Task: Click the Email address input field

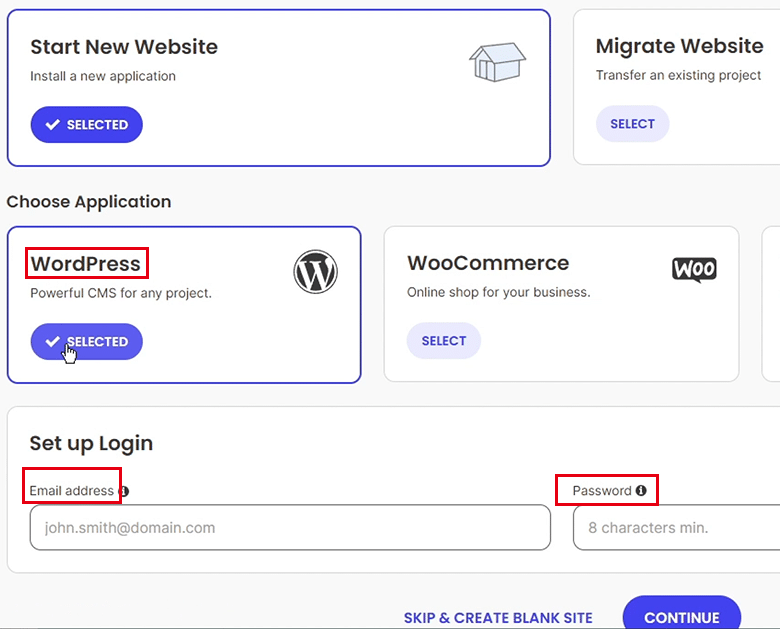Action: pyautogui.click(x=290, y=527)
